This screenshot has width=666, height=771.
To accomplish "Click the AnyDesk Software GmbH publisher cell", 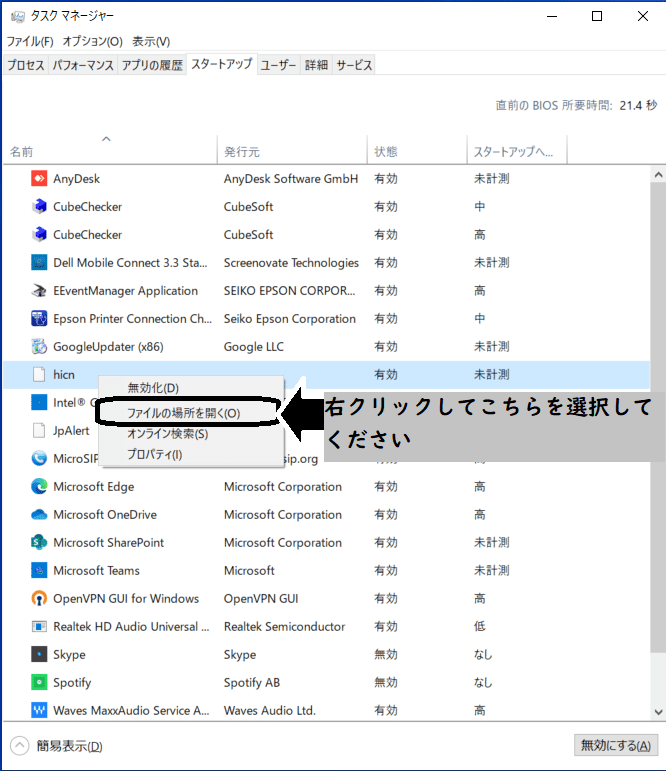I will [291, 178].
